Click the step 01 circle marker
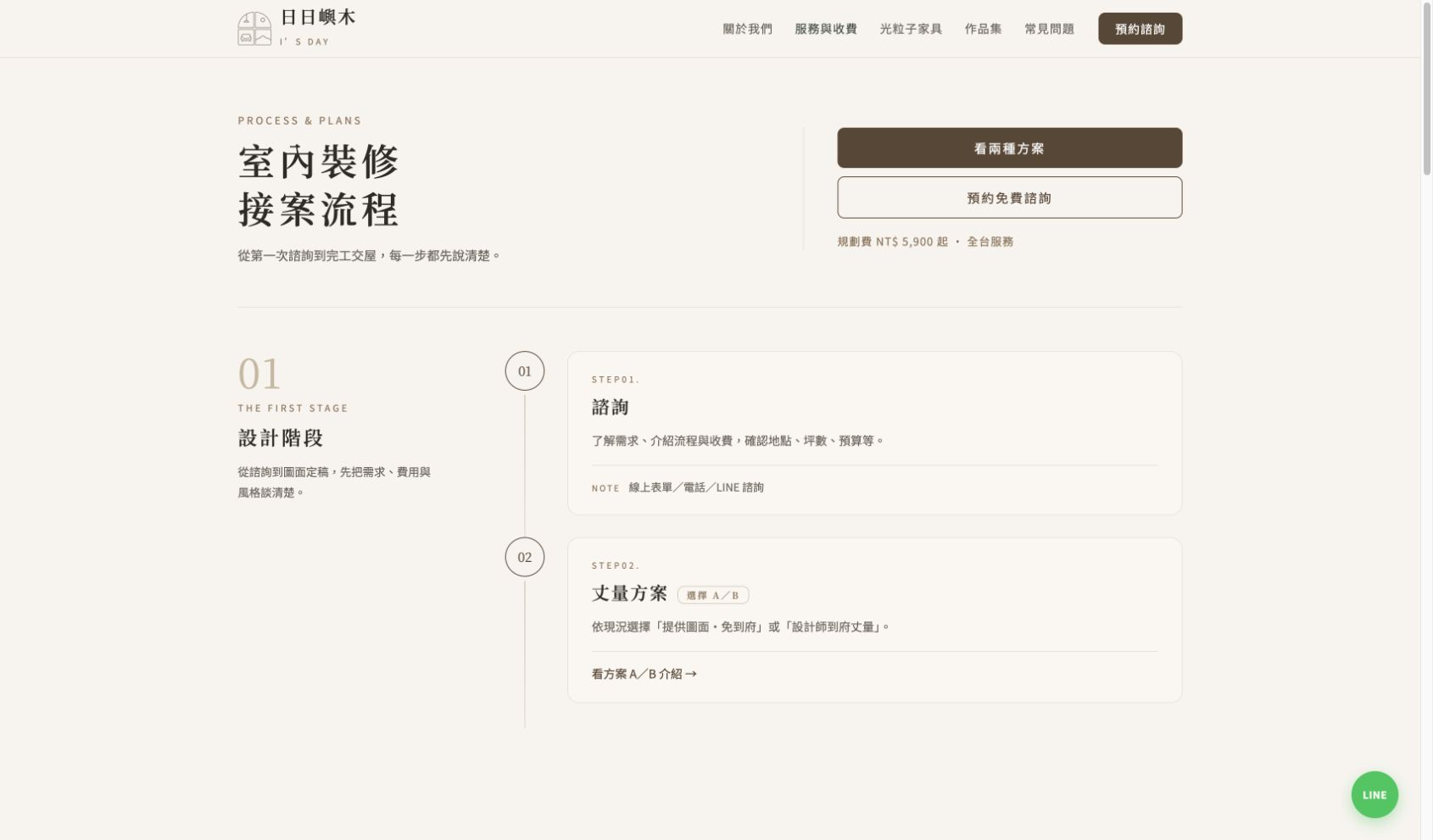 point(524,371)
